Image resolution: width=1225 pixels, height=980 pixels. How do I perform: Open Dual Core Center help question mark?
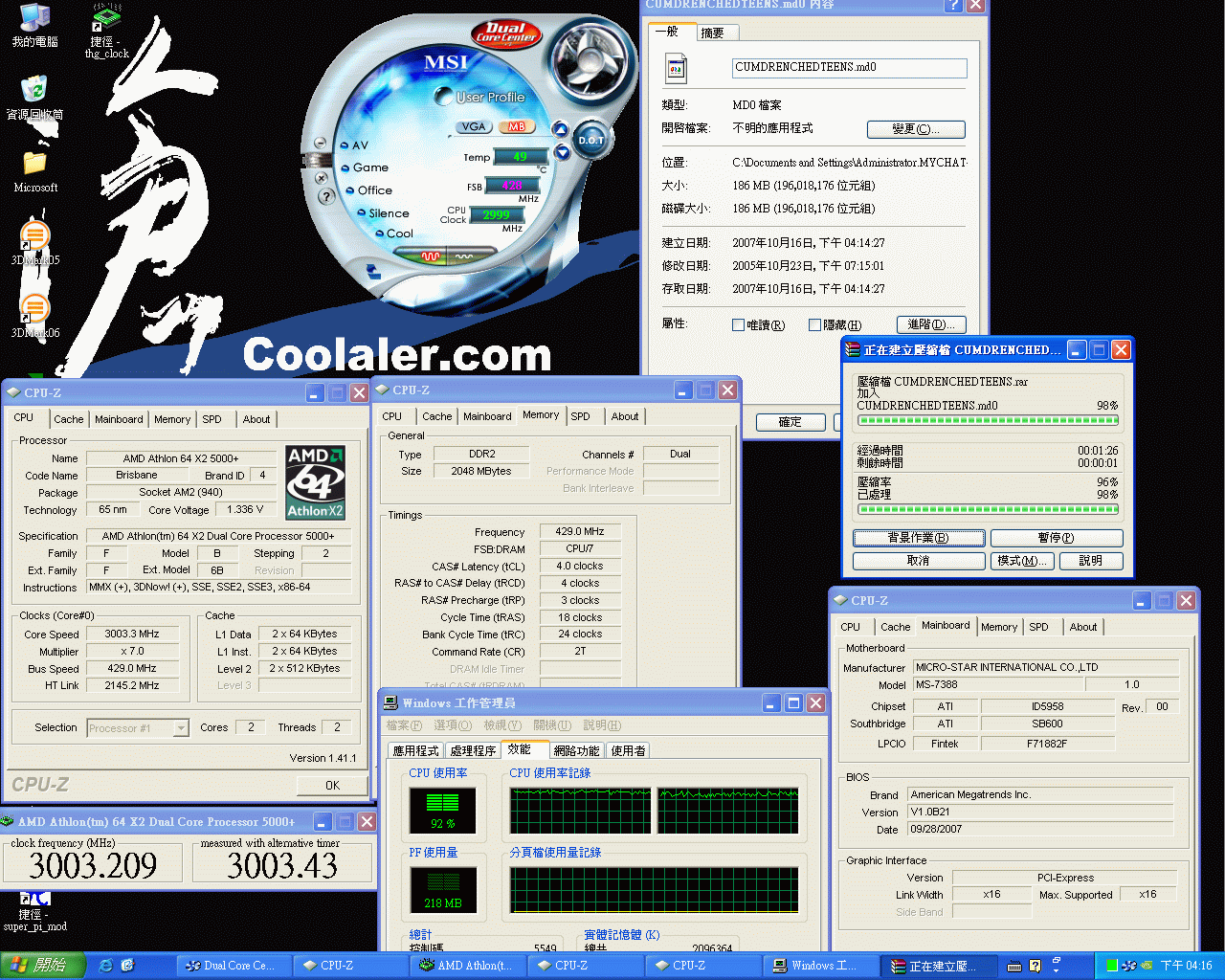[326, 196]
